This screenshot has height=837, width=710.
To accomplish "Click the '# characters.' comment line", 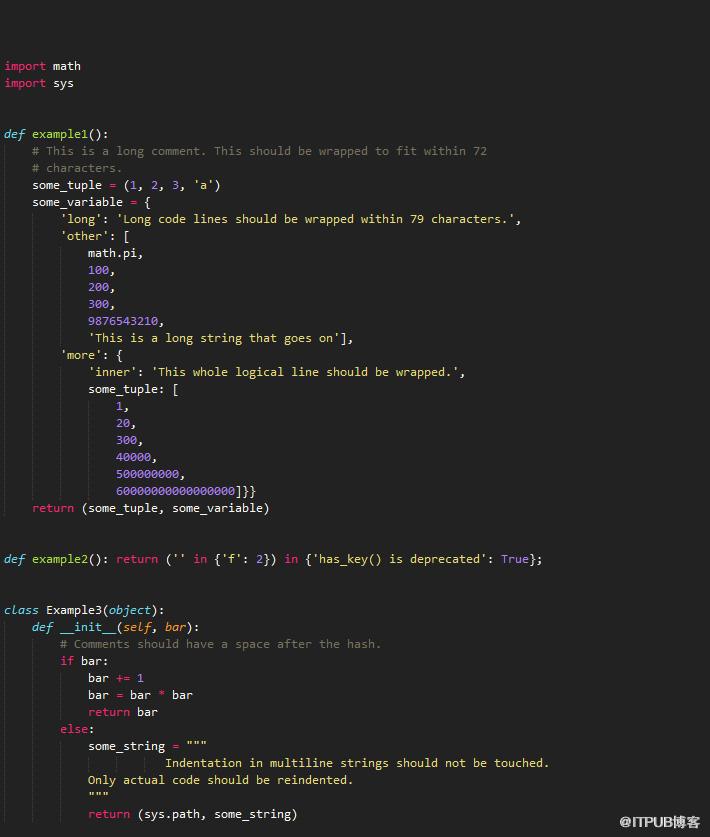I will pyautogui.click(x=77, y=168).
